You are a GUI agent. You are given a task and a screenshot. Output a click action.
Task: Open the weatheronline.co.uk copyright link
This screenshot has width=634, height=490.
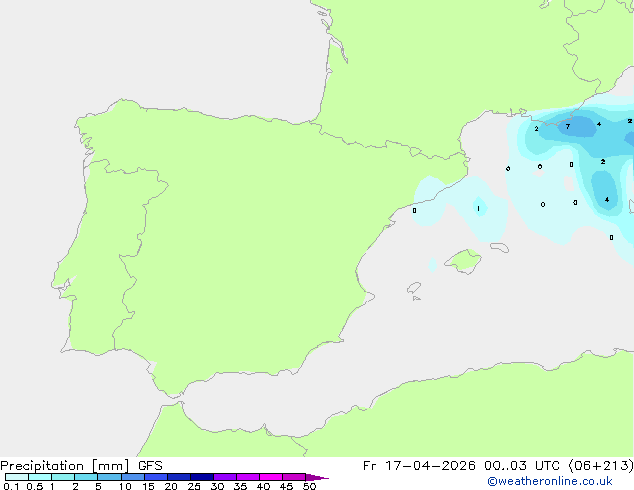pyautogui.click(x=550, y=481)
